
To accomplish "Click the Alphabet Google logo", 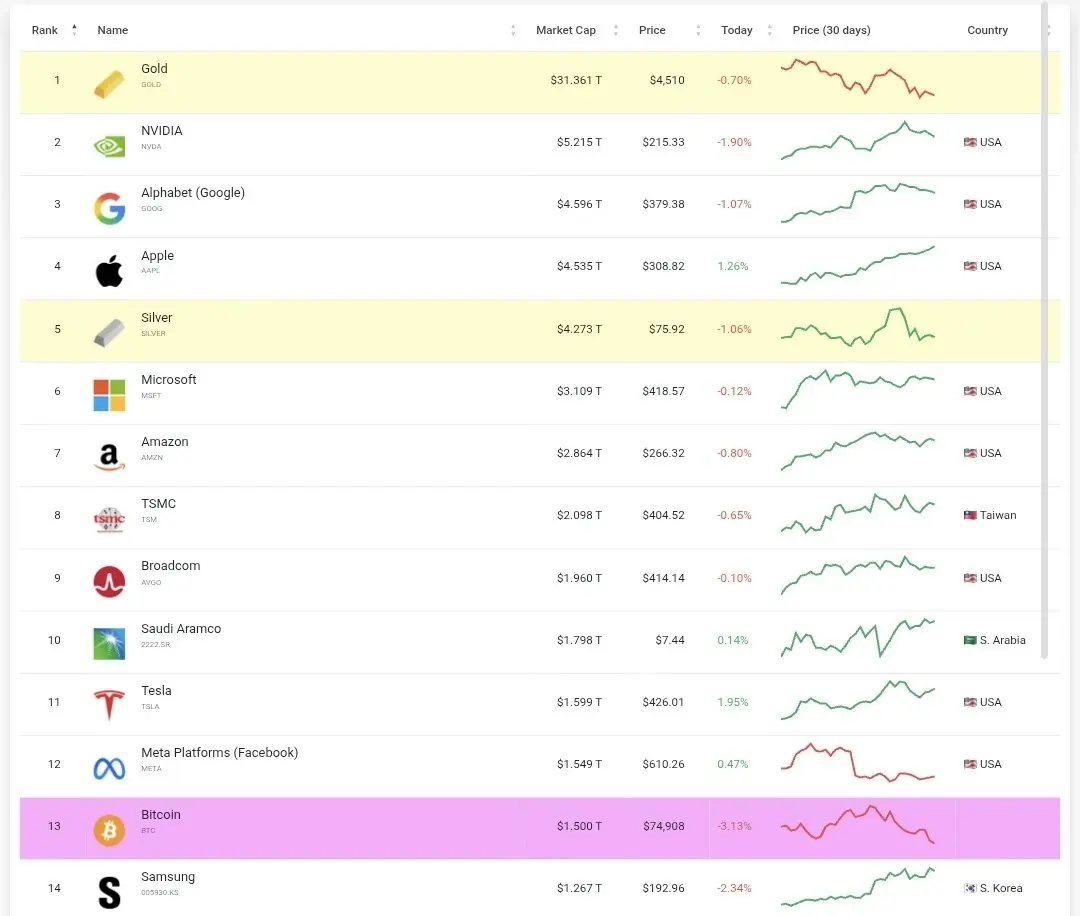I will pos(110,209).
